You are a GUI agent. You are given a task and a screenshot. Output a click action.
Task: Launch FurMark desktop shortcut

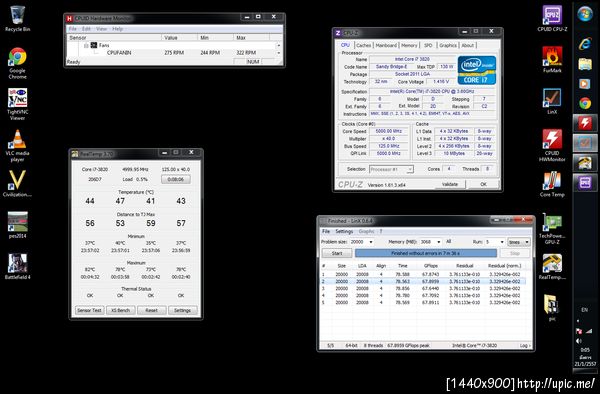(552, 59)
